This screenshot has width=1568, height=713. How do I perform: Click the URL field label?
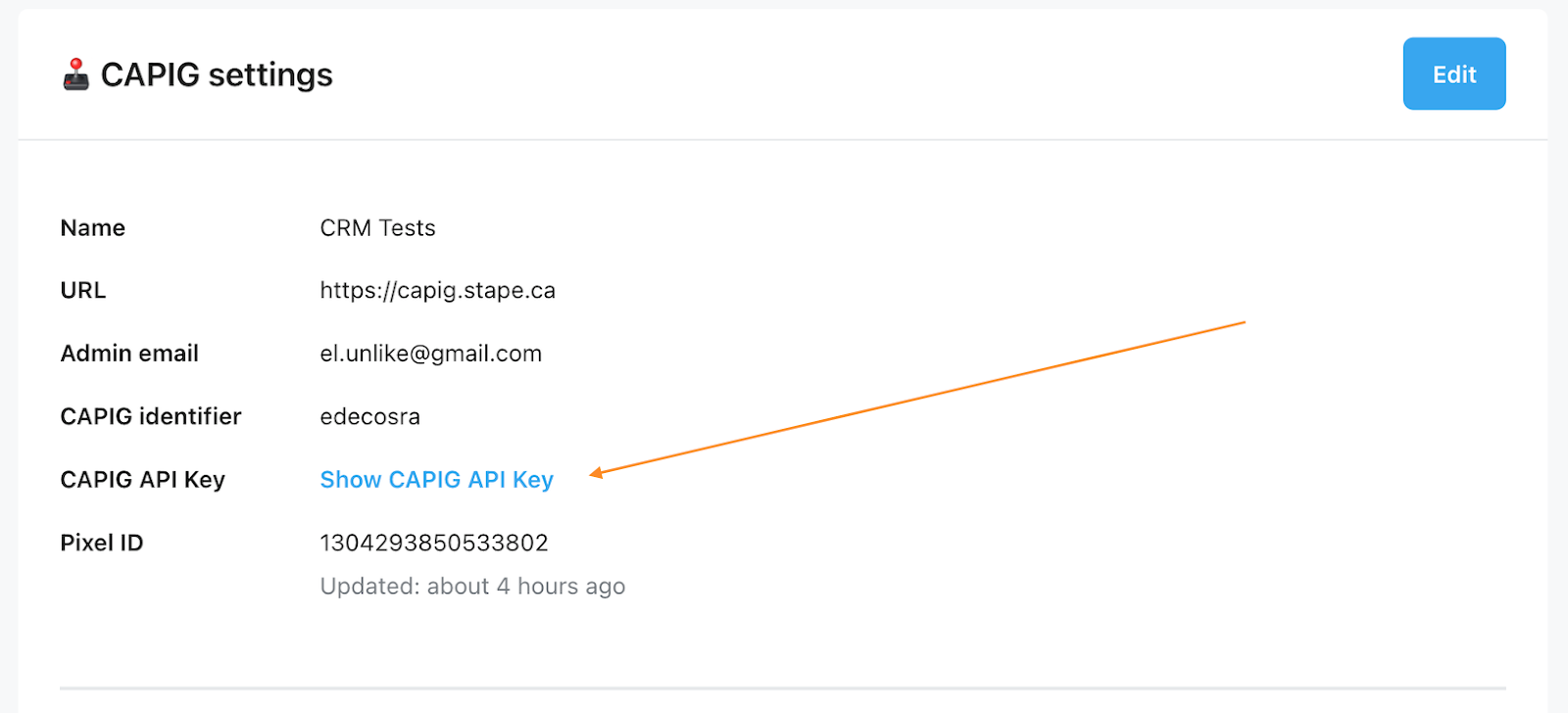(x=83, y=290)
